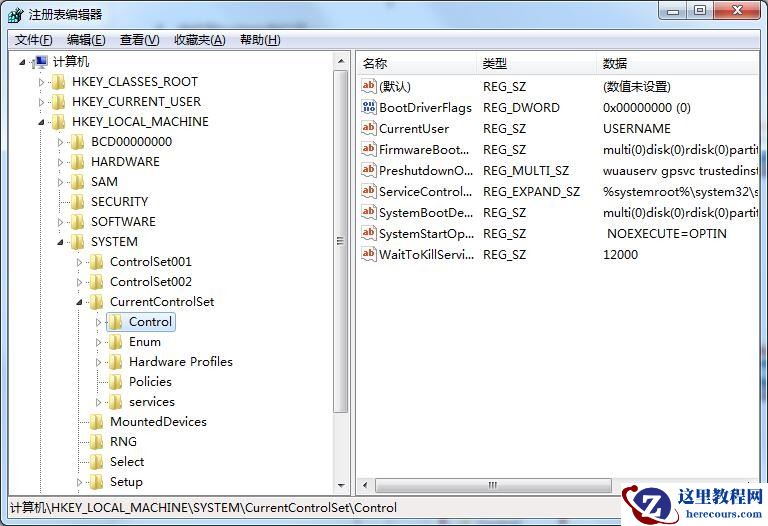Viewport: 768px width, 526px height.
Task: Click the USERNAME data cell
Action: 637,128
